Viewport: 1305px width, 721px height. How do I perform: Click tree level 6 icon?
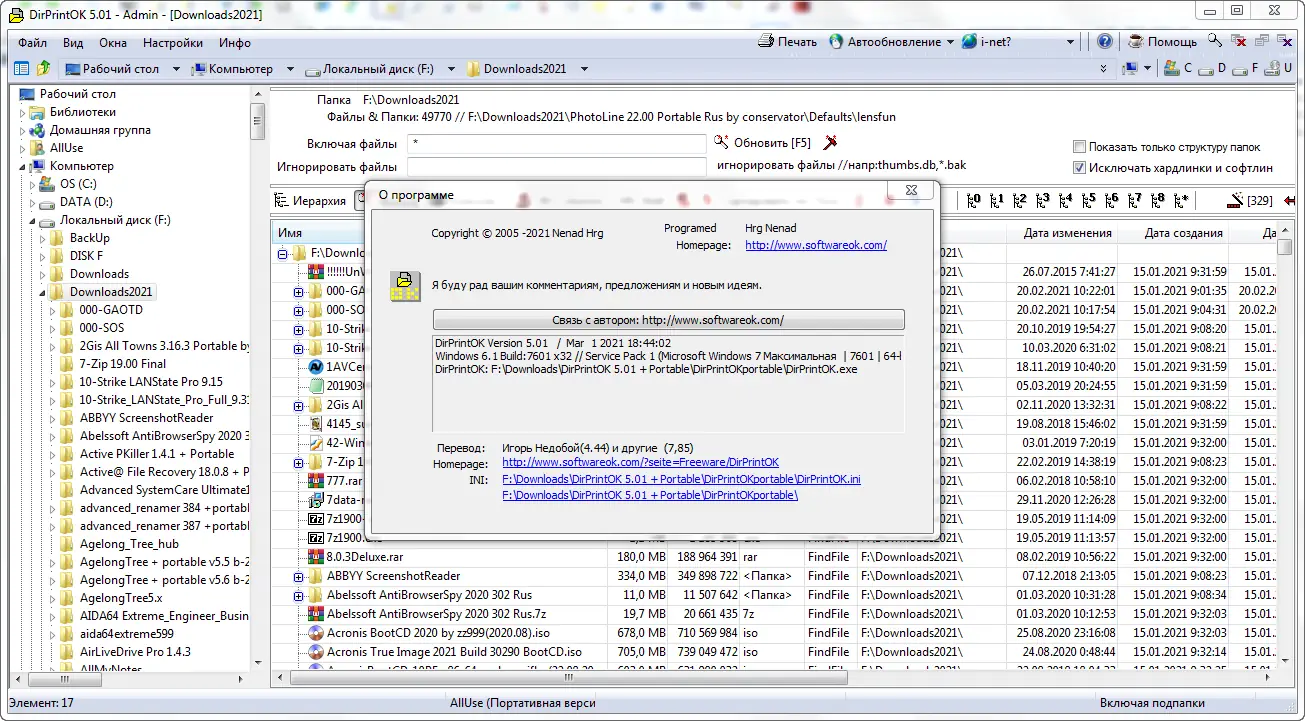pos(1112,200)
